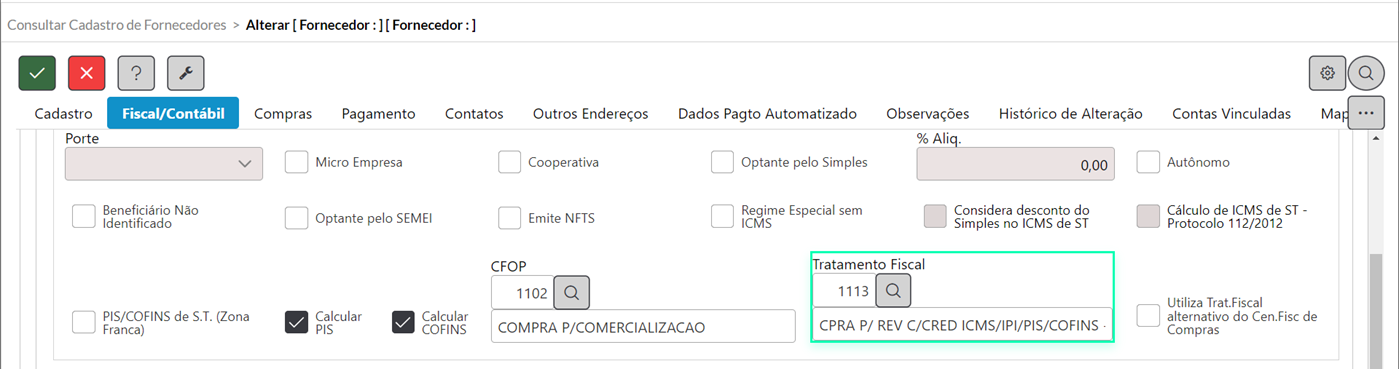The height and width of the screenshot is (369, 1399).
Task: Switch to the Compras tab
Action: pyautogui.click(x=283, y=114)
